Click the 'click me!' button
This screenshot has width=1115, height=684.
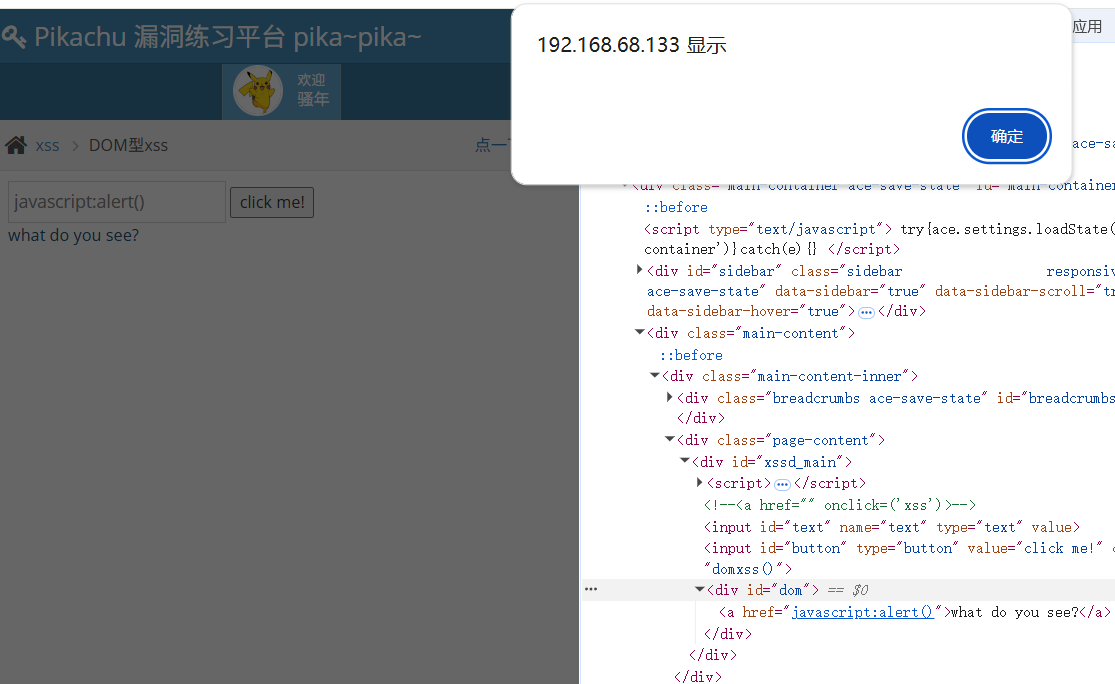click(272, 203)
